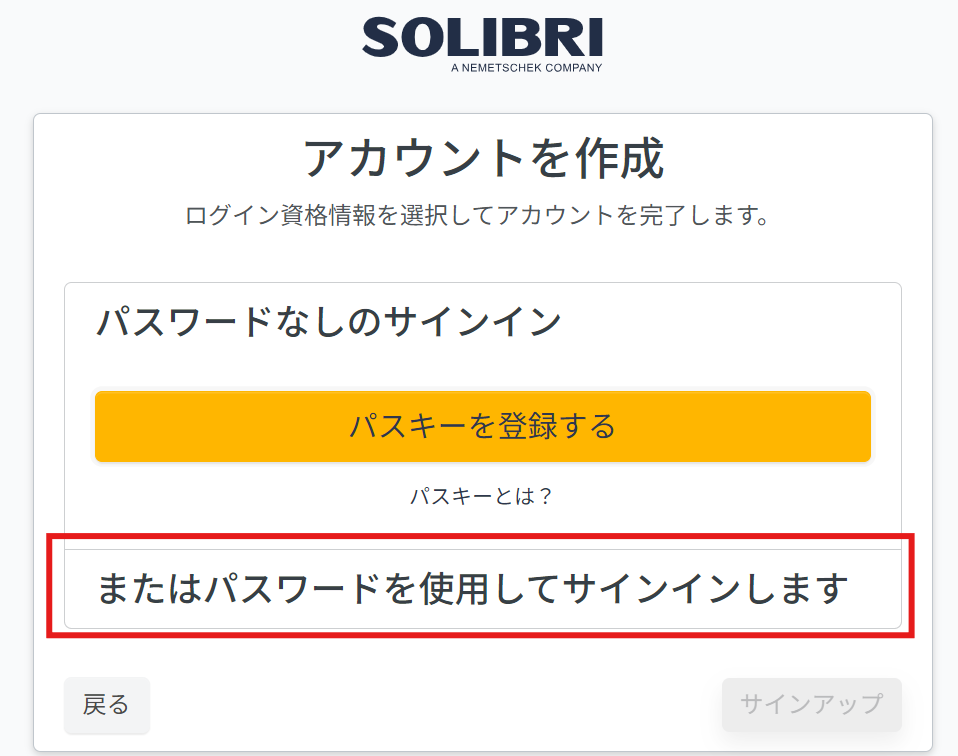Viewport: 958px width, 756px height.
Task: Open the パスキーとは？ help link
Action: (x=481, y=496)
